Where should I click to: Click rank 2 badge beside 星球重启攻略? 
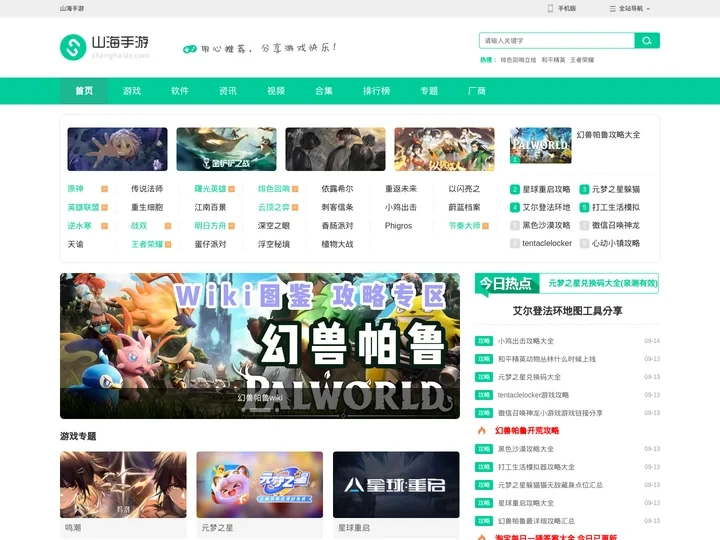click(515, 189)
